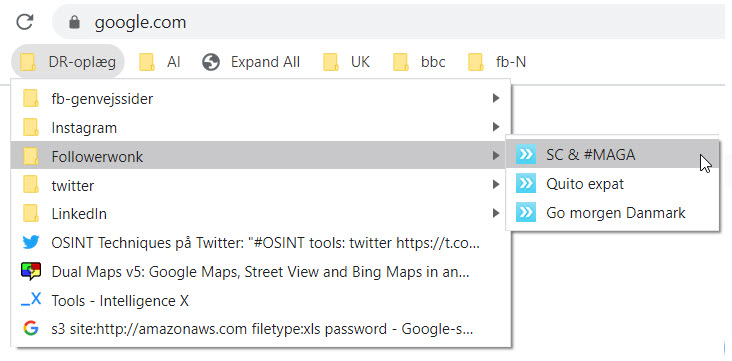Expand the twitter folder submenu arrow
The image size is (732, 361).
point(496,185)
